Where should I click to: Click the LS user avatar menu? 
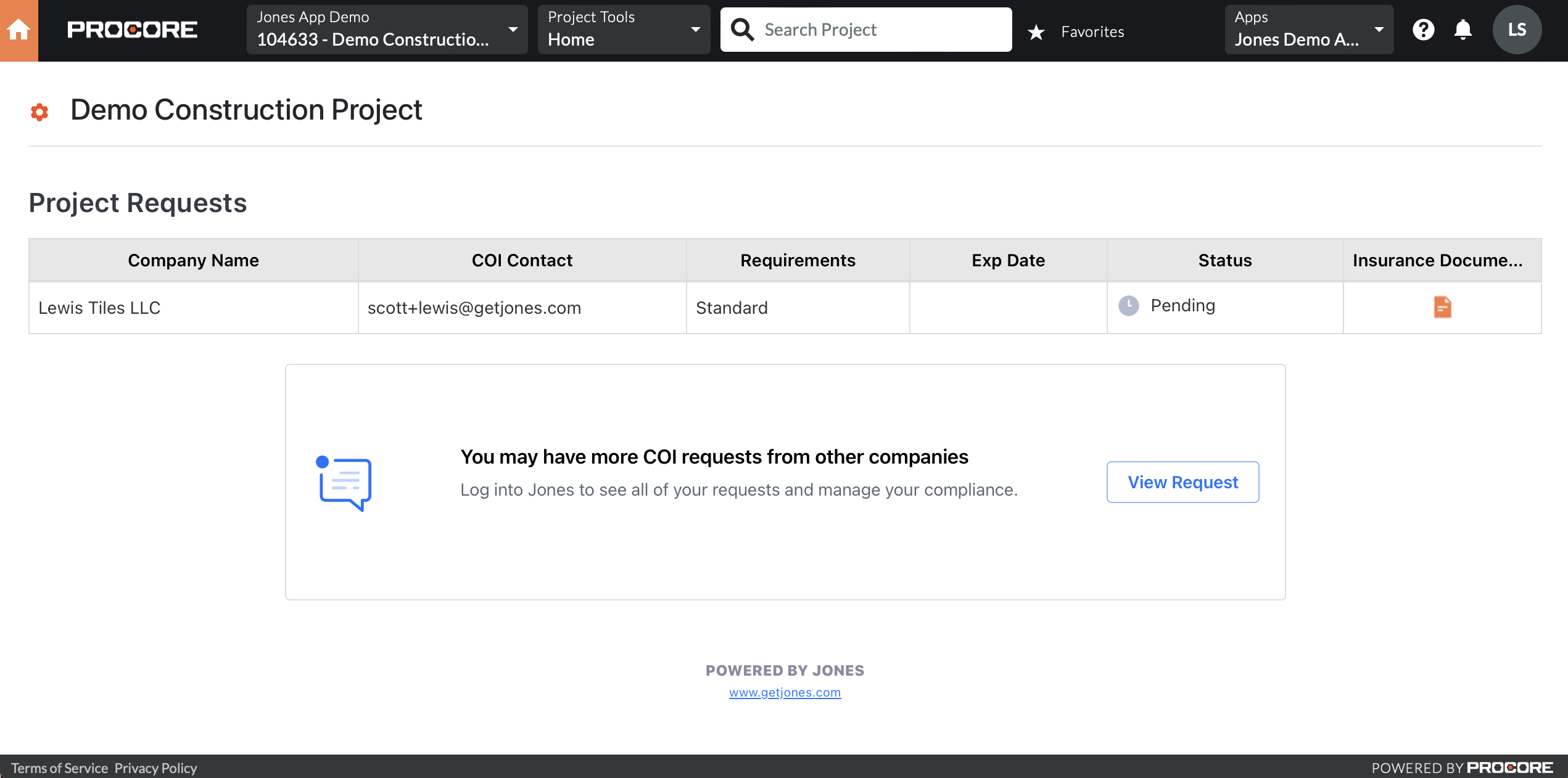tap(1516, 29)
